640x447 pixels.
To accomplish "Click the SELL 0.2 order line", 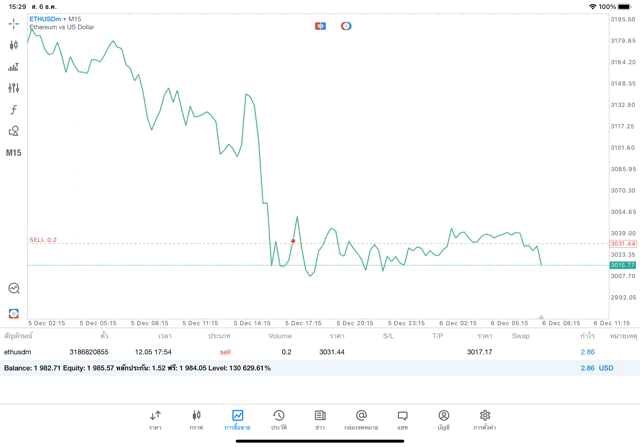I will (44, 240).
